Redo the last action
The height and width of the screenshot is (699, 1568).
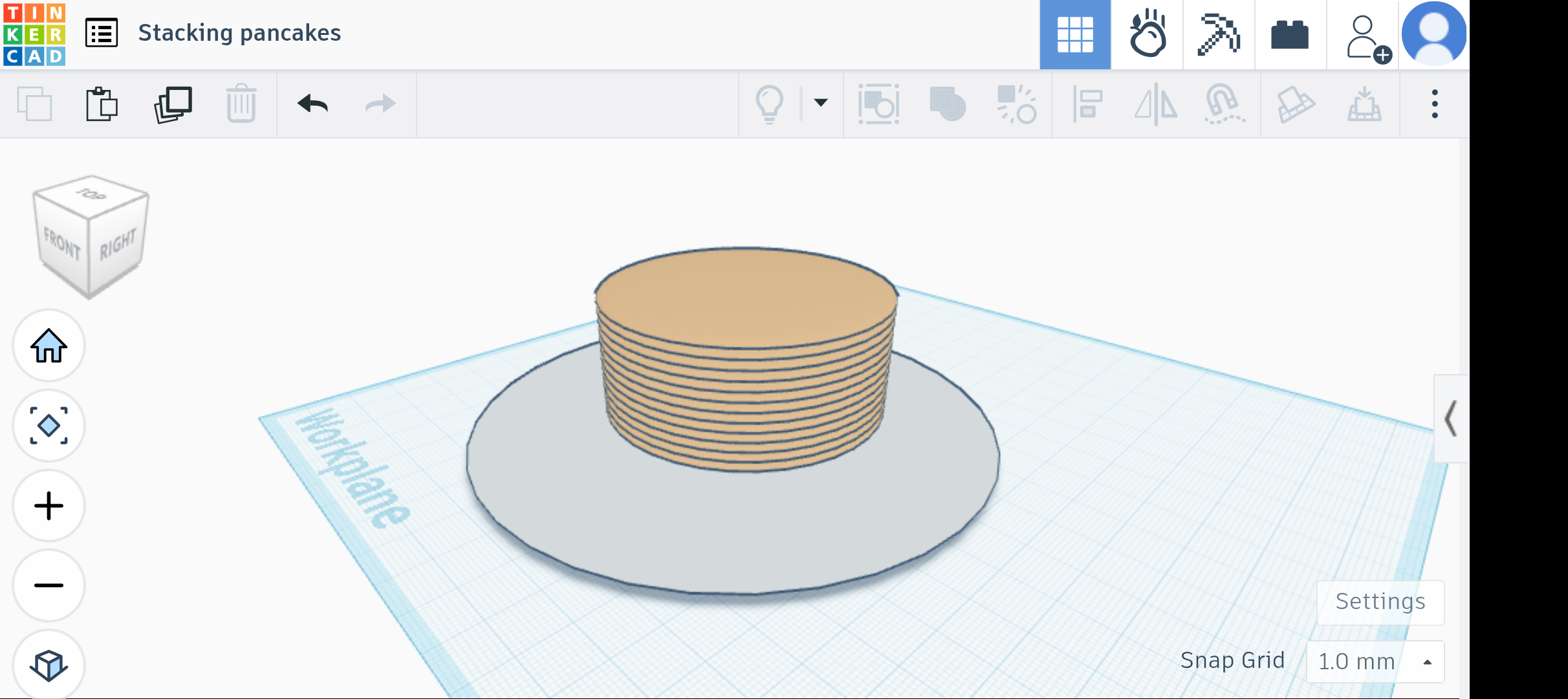tap(380, 104)
